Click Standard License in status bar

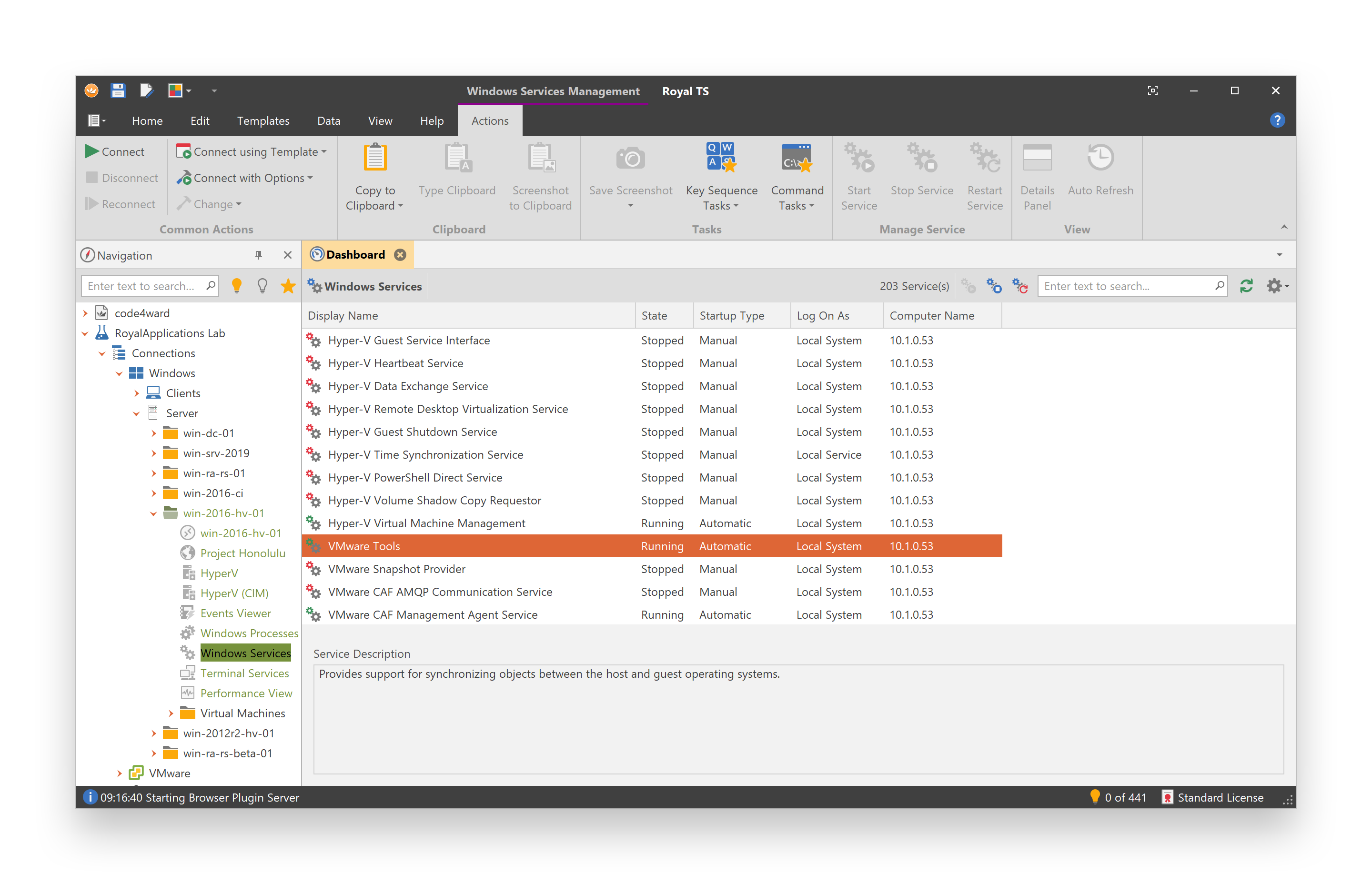tap(1212, 798)
